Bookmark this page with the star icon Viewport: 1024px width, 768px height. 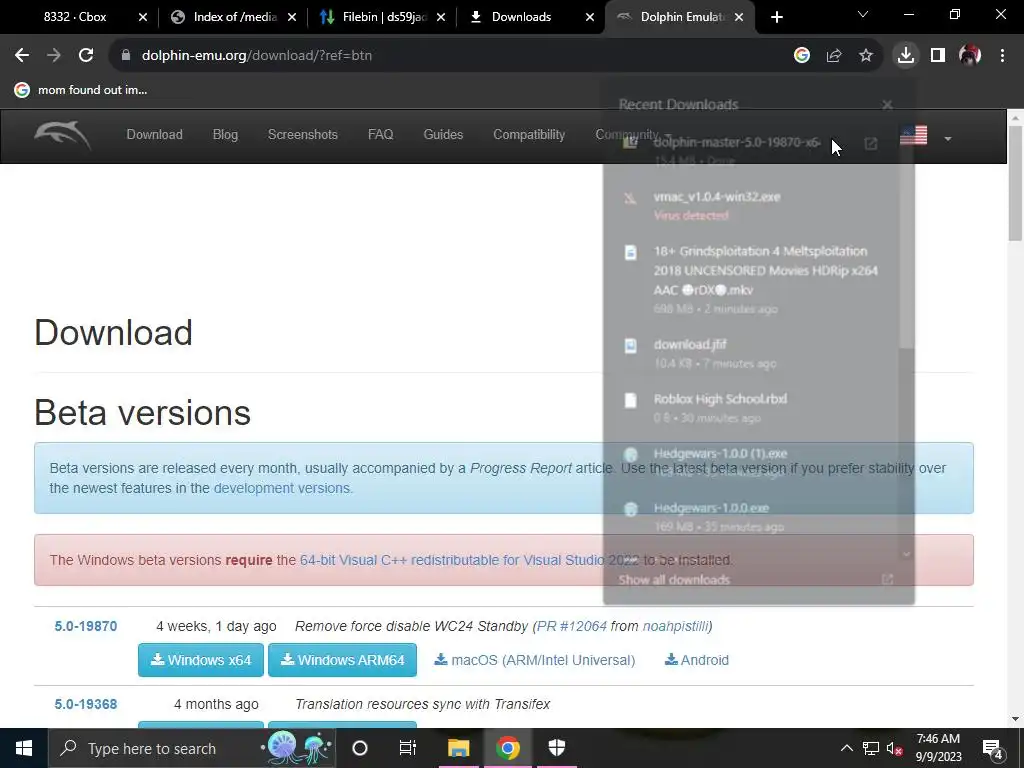point(866,56)
